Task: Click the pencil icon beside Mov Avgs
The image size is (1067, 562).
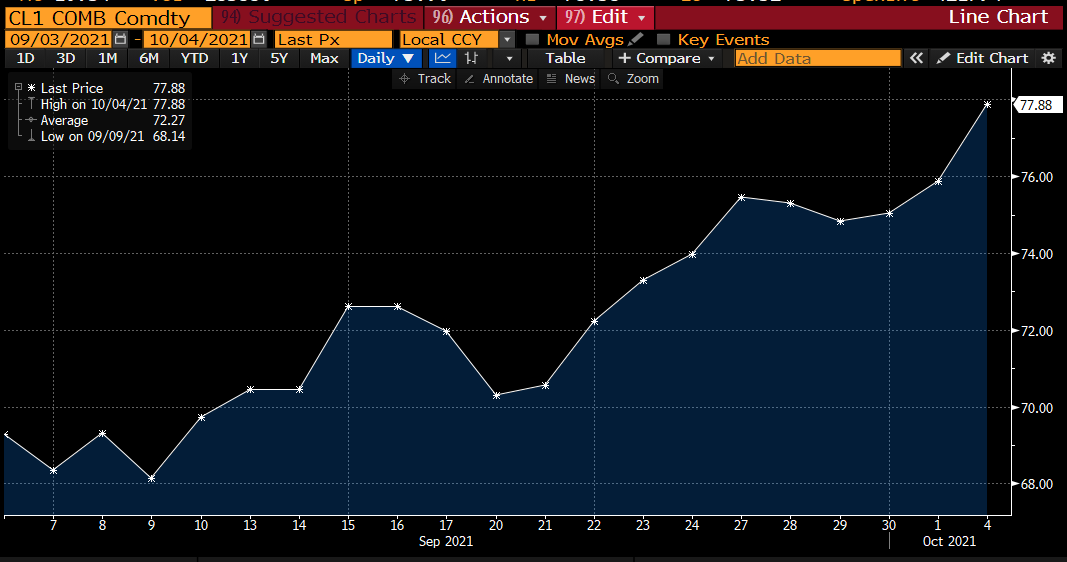Action: (x=636, y=39)
